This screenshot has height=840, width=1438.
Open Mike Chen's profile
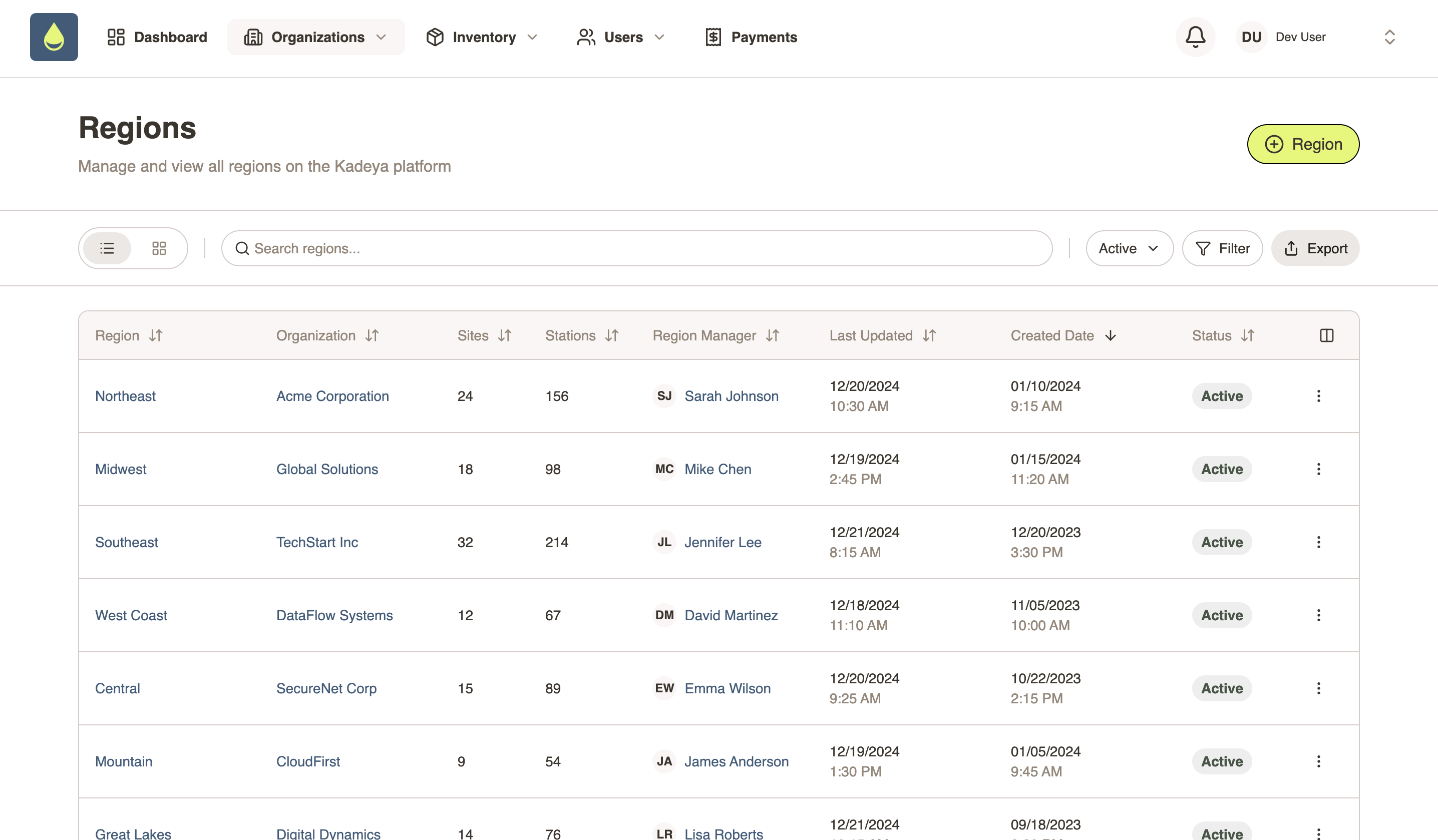[x=718, y=469]
